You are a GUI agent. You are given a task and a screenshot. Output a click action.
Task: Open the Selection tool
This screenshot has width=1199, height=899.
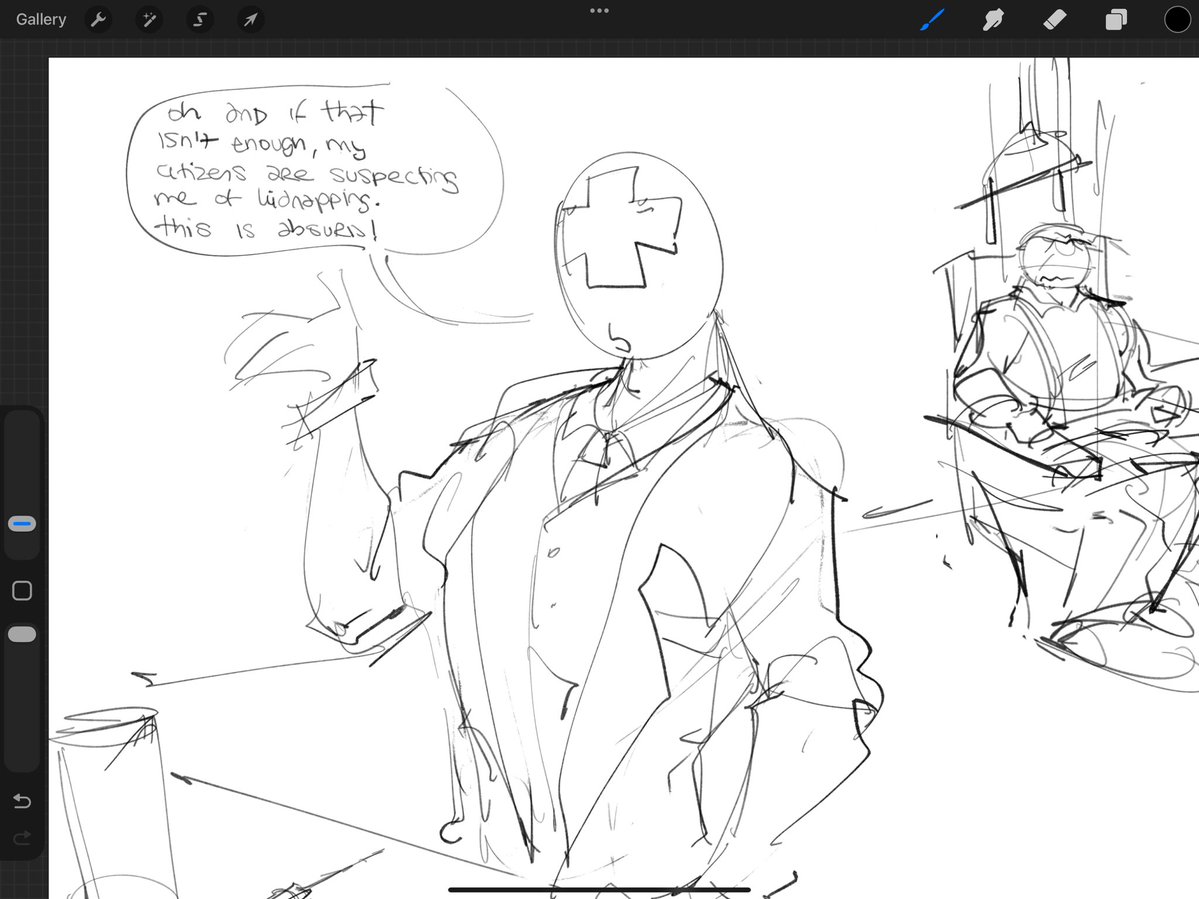coord(200,19)
